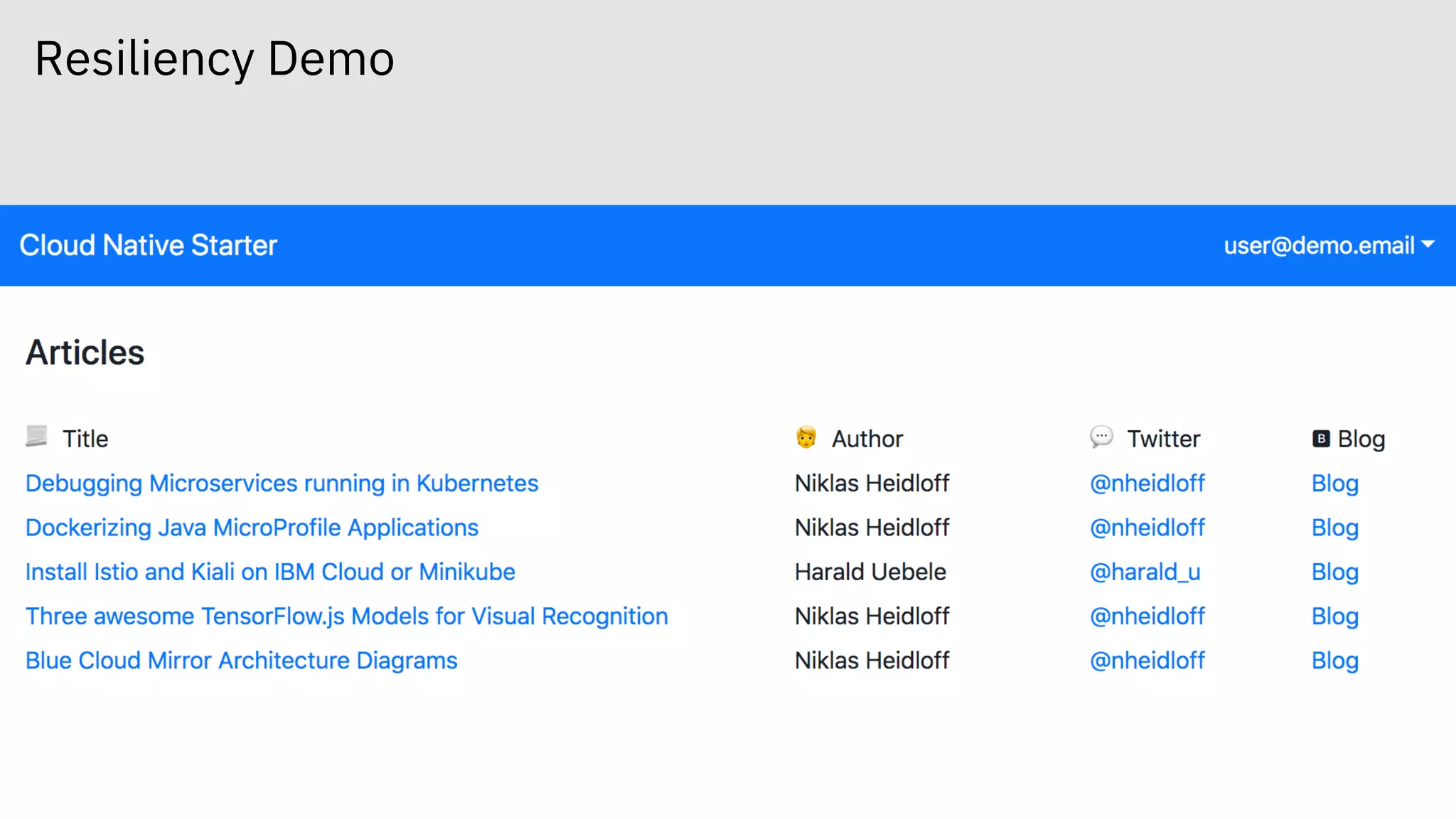The image size is (1456, 819).
Task: Open Blog link for Debugging Microservices row
Action: point(1334,483)
